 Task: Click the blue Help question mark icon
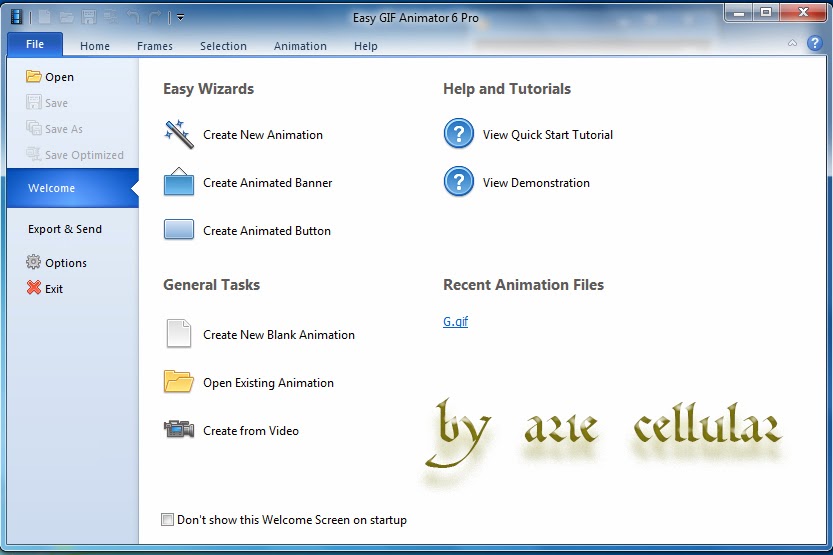coord(814,43)
